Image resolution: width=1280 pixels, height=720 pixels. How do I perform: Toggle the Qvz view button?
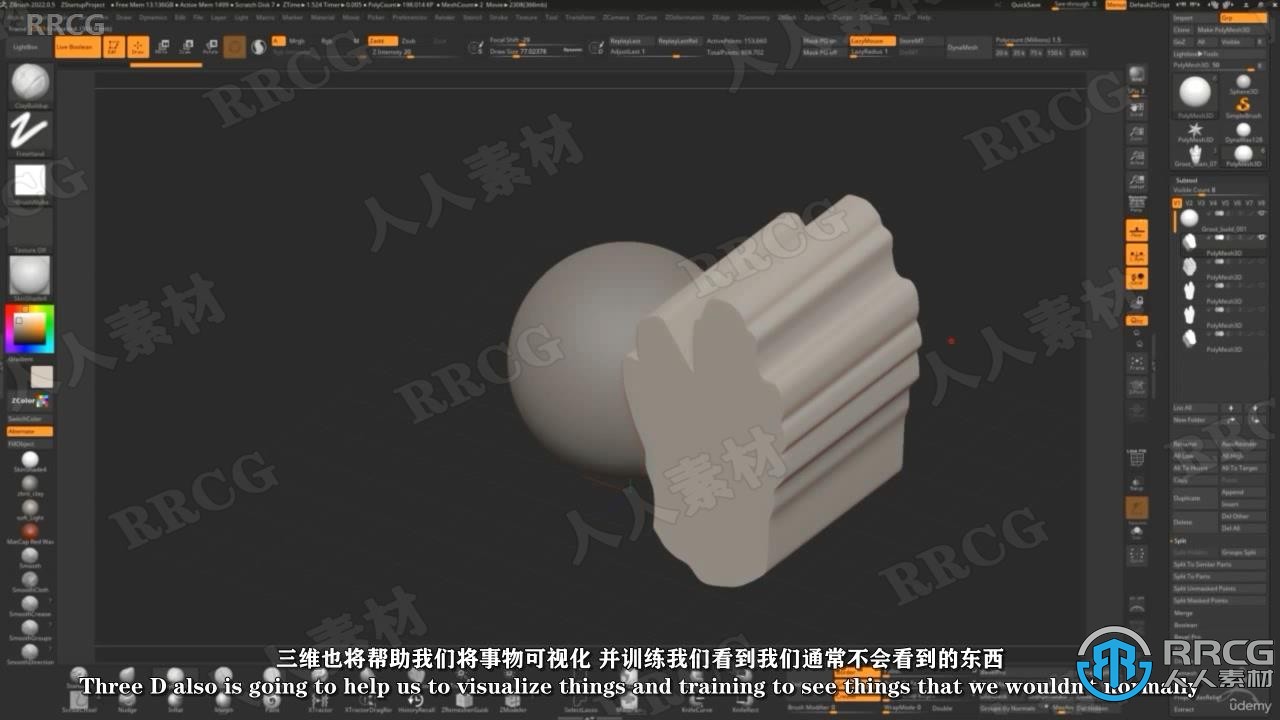(1136, 320)
